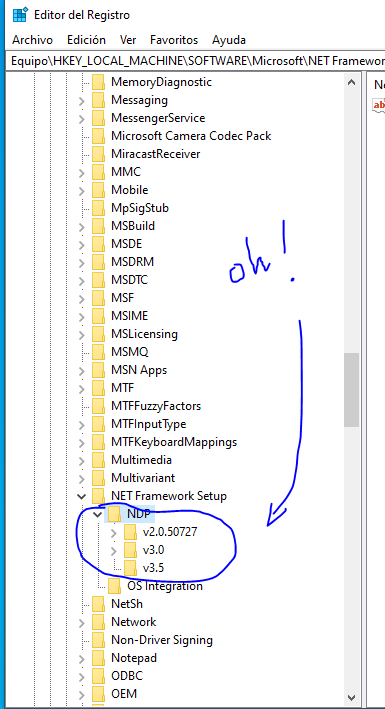The width and height of the screenshot is (385, 709).
Task: Select the Multimedia tree entry
Action: 141,460
